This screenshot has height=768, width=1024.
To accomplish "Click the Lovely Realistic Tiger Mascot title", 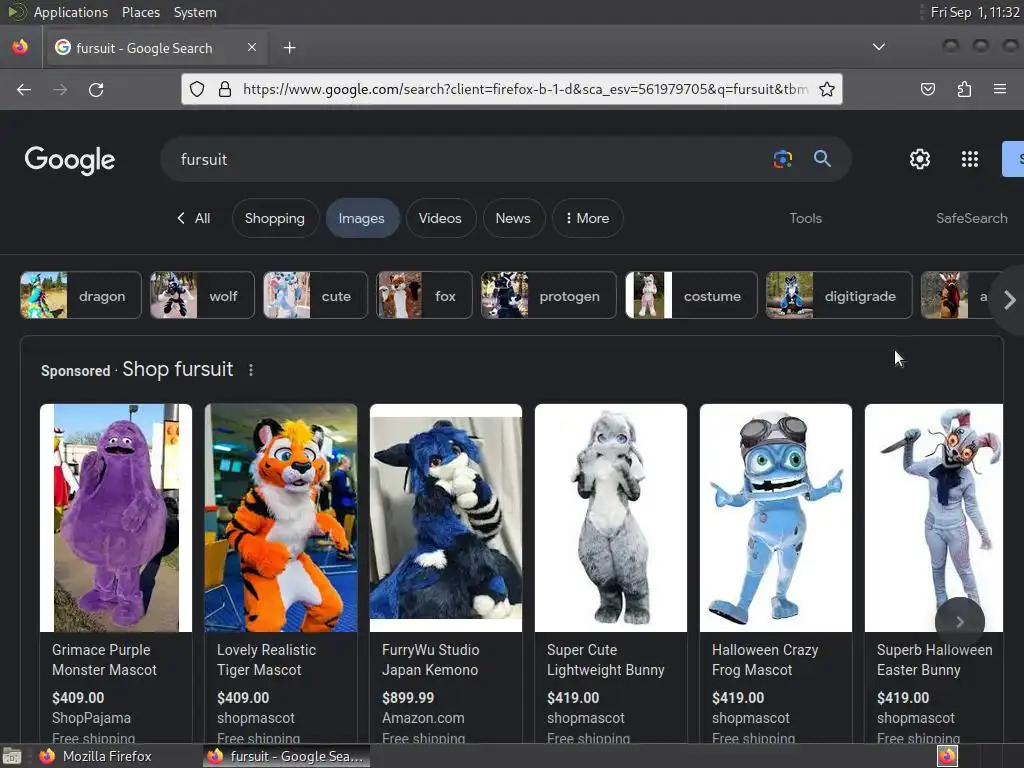I will click(266, 660).
